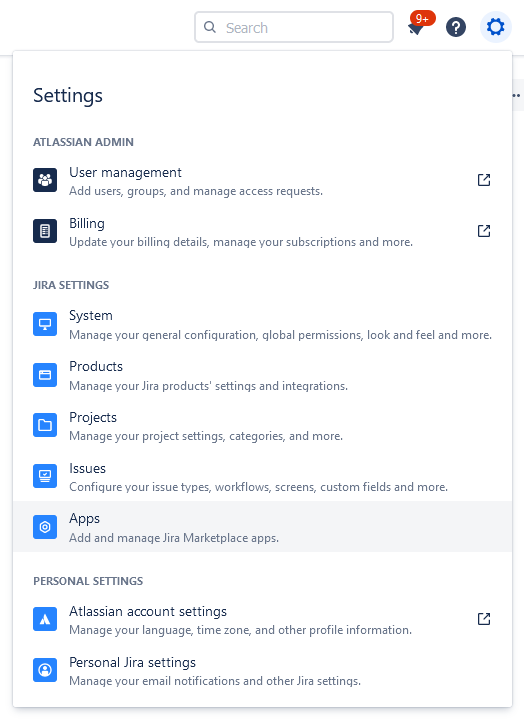Click the Apps hexagon icon
524x725 pixels.
(45, 527)
